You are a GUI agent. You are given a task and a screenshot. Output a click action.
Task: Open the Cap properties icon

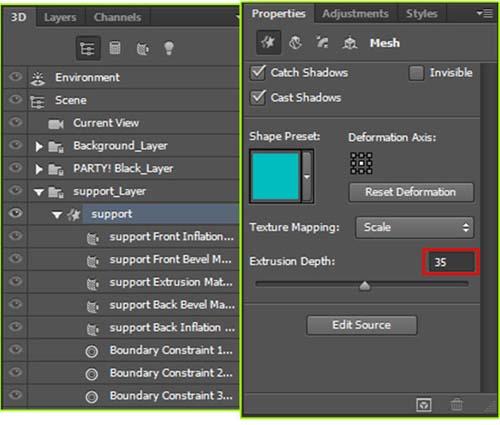coord(322,42)
